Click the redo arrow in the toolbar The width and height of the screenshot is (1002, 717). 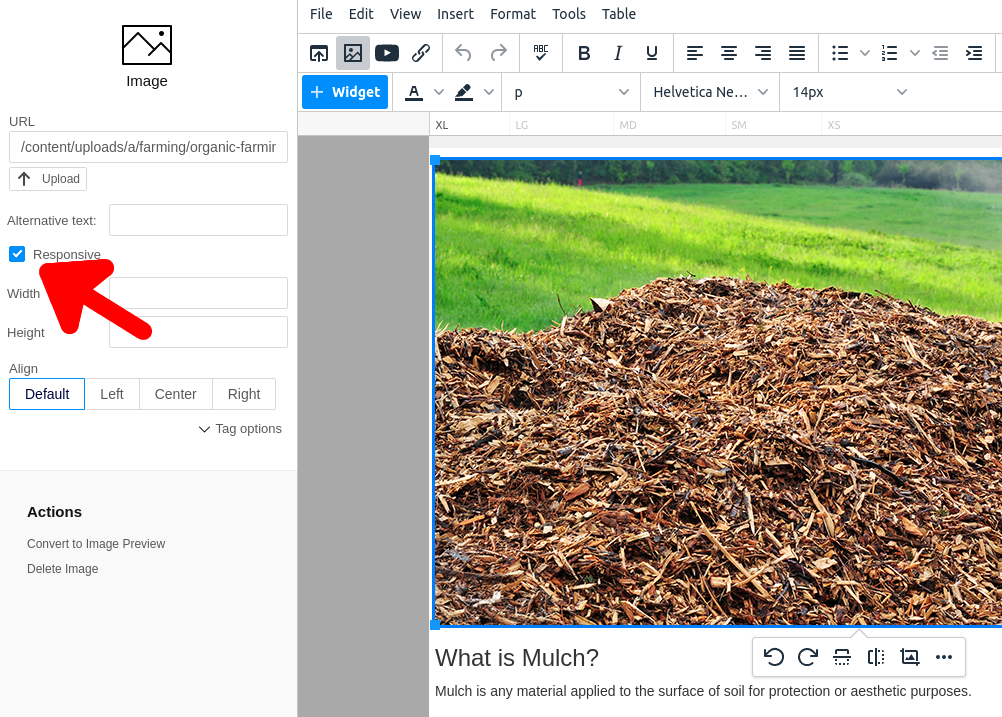pyautogui.click(x=498, y=53)
